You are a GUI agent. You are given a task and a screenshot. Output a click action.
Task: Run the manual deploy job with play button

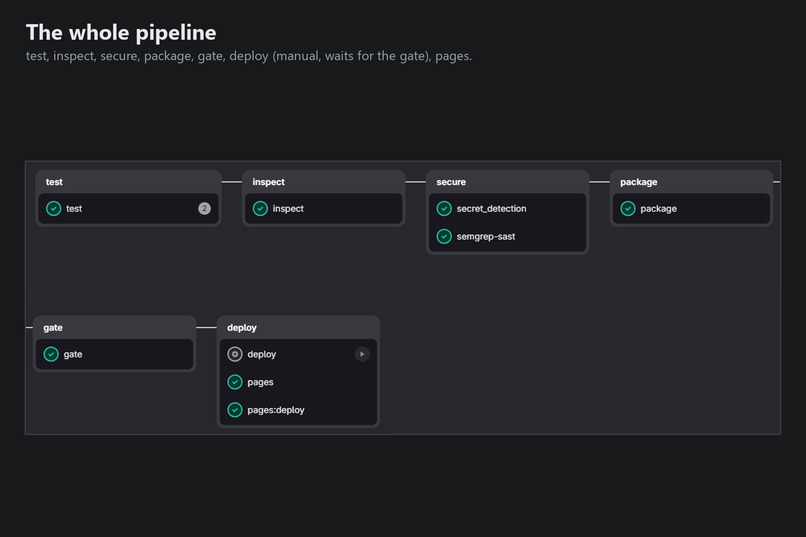pos(362,354)
